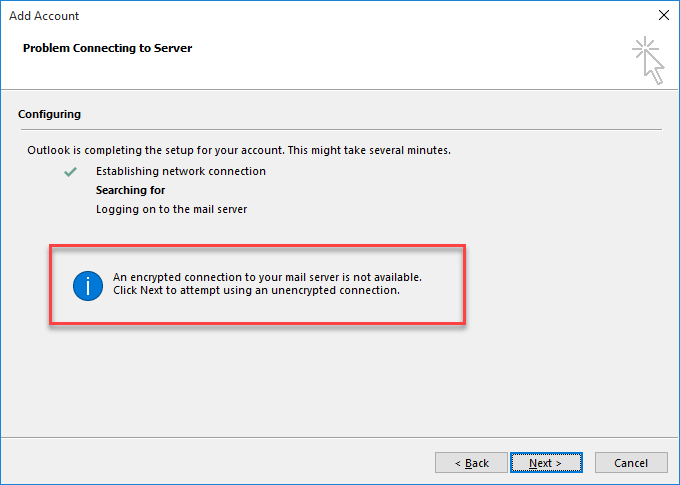
Task: Cancel the Add Account wizard
Action: pyautogui.click(x=631, y=462)
